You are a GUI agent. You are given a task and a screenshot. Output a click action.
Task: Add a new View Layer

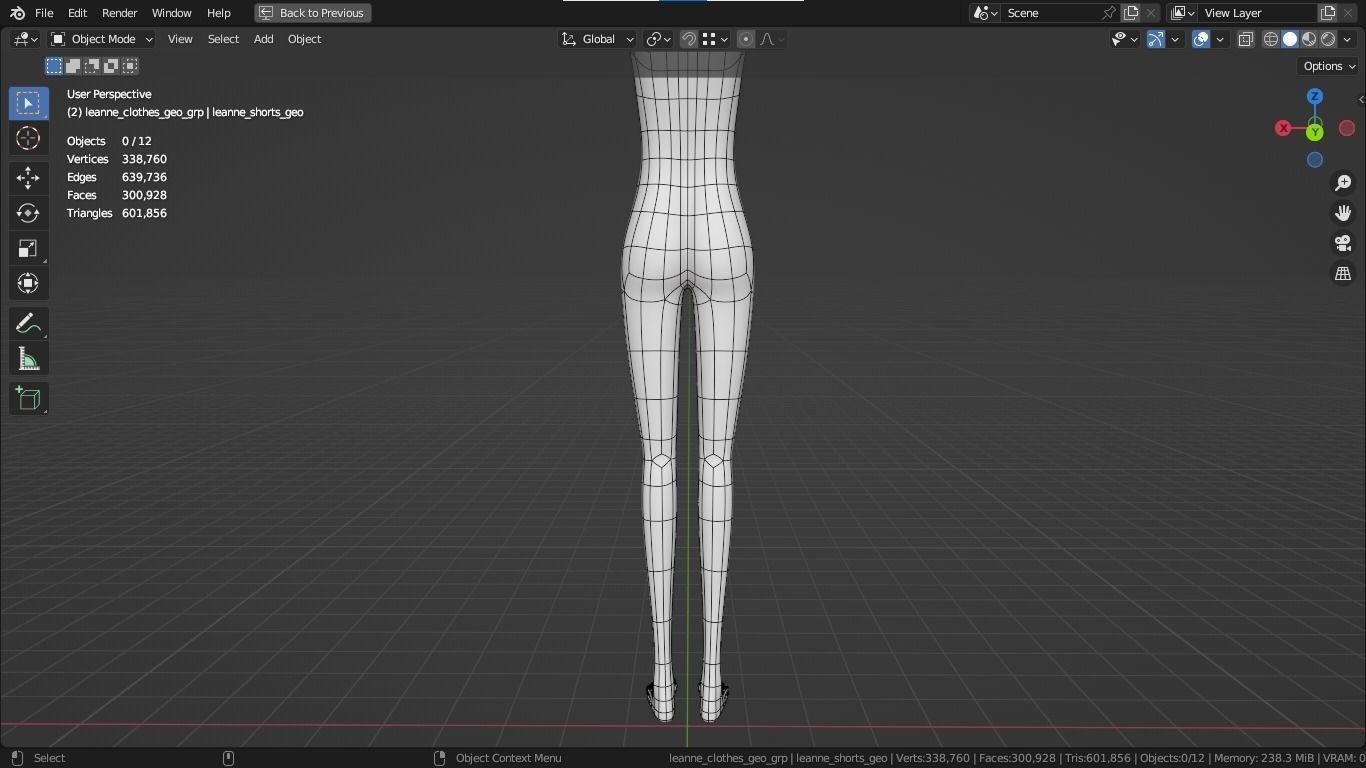click(x=1328, y=13)
